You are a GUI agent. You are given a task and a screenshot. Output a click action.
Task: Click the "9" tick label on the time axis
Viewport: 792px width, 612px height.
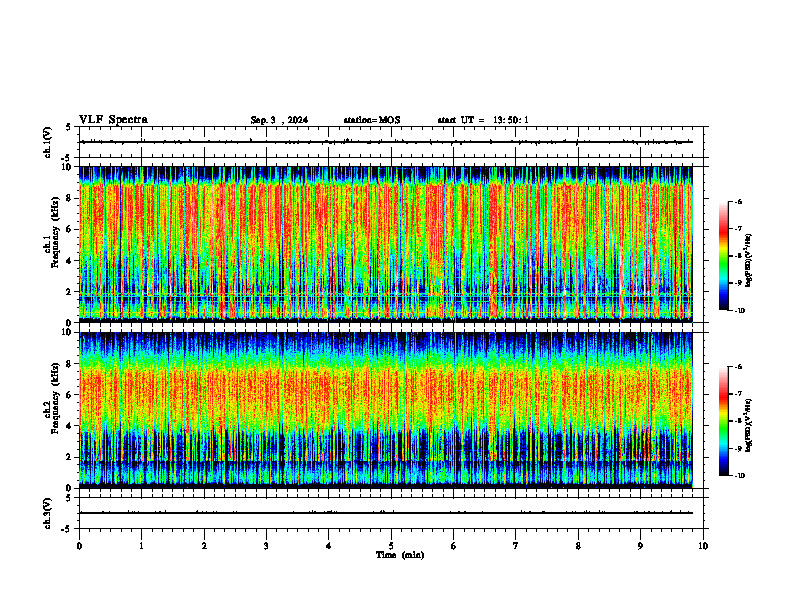tap(640, 546)
